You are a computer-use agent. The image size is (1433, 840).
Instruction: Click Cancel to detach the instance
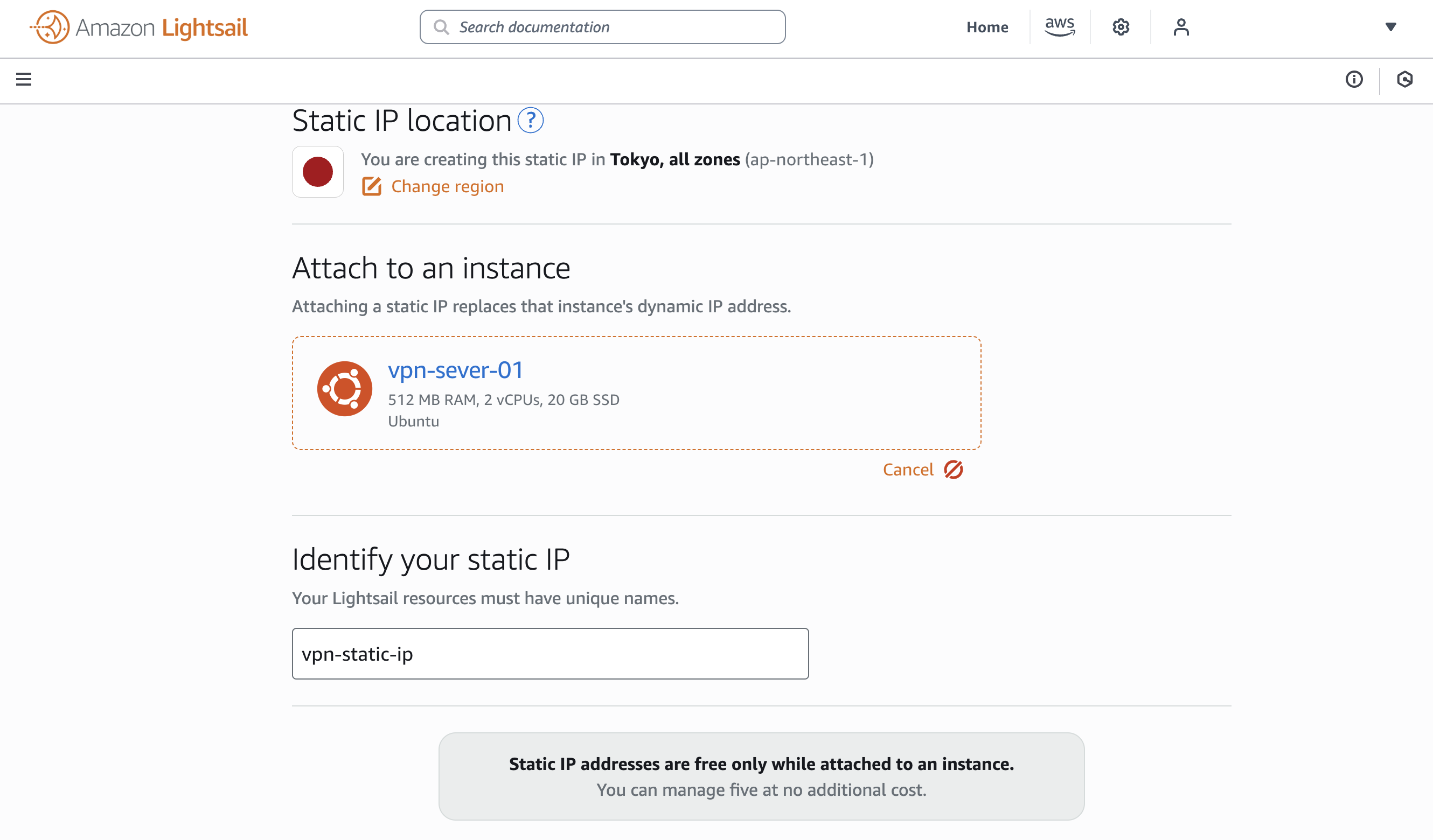click(x=908, y=470)
